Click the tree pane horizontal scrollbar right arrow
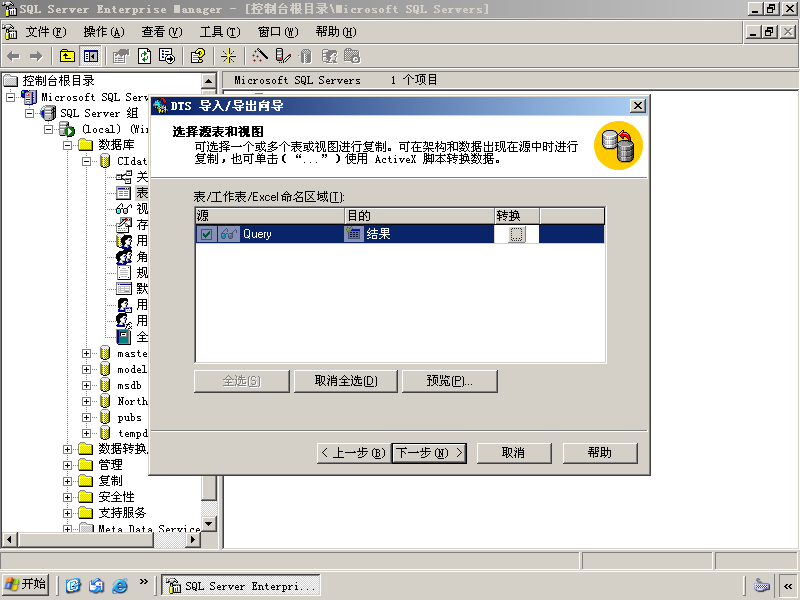 coord(193,539)
